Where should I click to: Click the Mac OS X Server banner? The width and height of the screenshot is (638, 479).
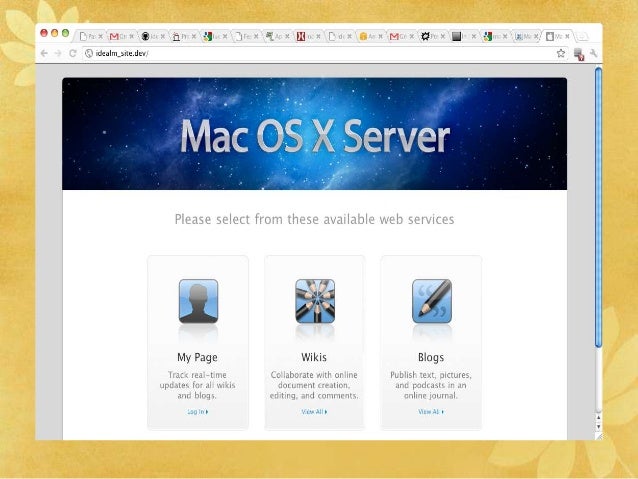(x=315, y=134)
